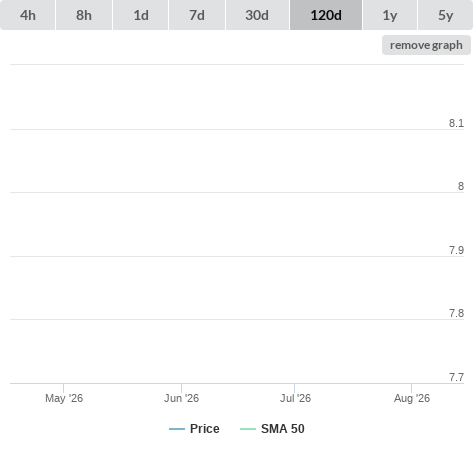Select the 4h time range tab

(x=28, y=15)
